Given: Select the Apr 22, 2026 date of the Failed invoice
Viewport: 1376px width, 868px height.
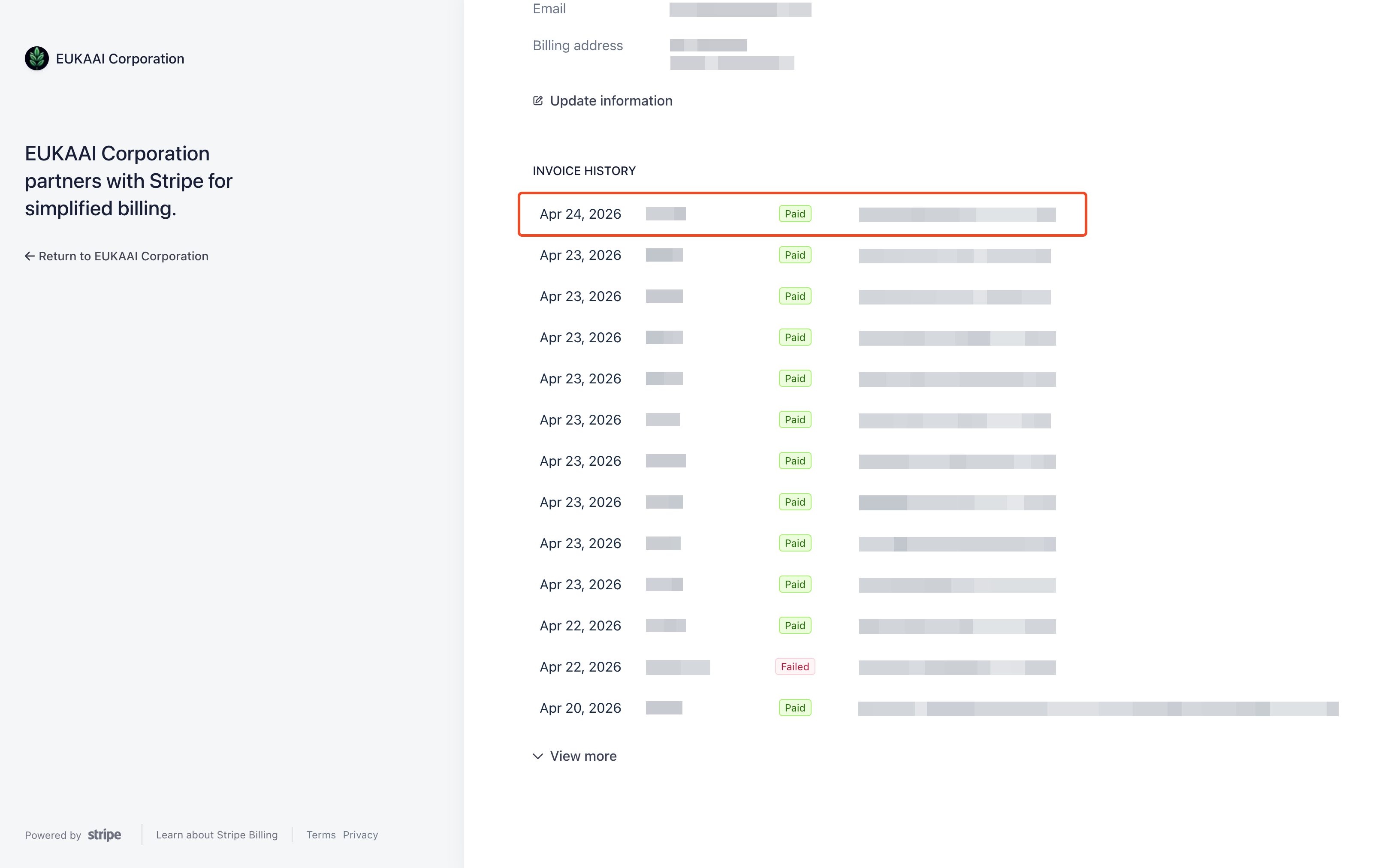Looking at the screenshot, I should (x=580, y=667).
